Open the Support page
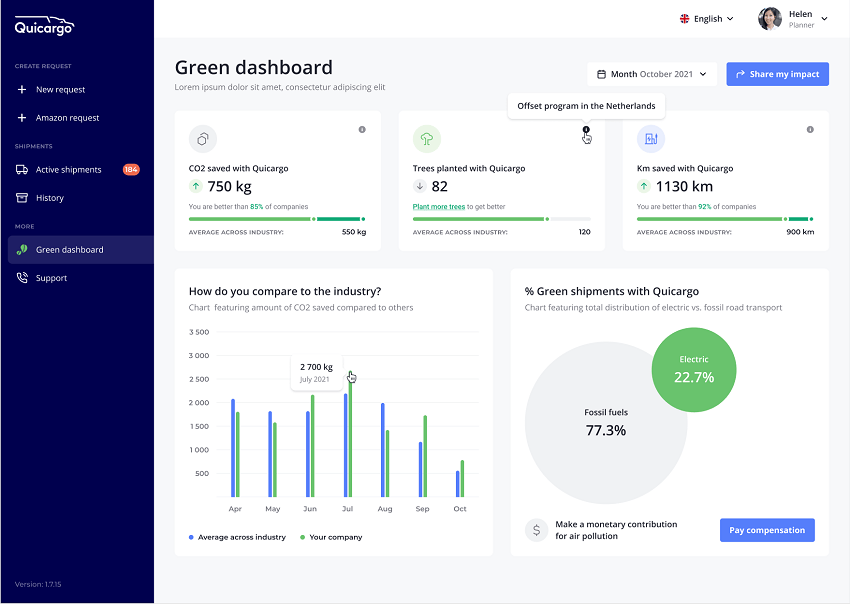This screenshot has height=604, width=850. pyautogui.click(x=51, y=278)
